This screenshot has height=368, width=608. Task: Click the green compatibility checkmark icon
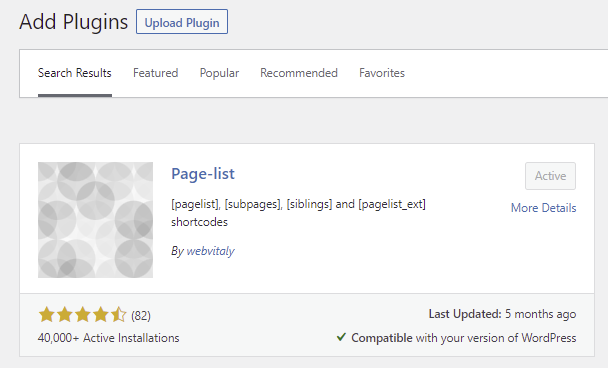click(x=341, y=337)
